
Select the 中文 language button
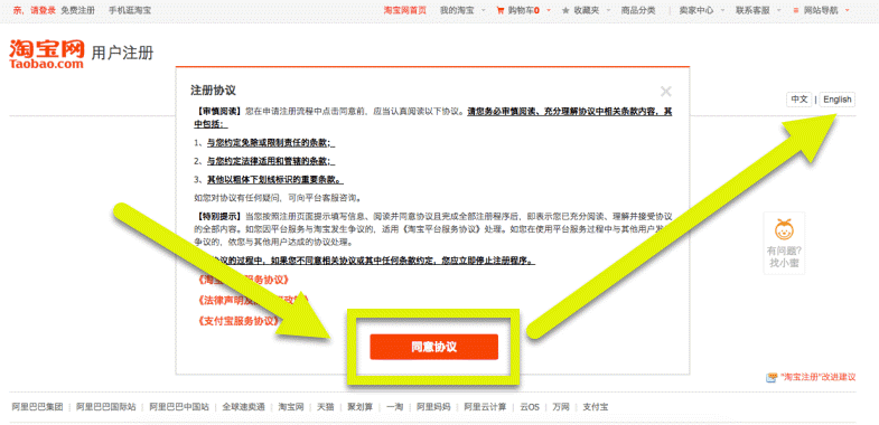[799, 99]
